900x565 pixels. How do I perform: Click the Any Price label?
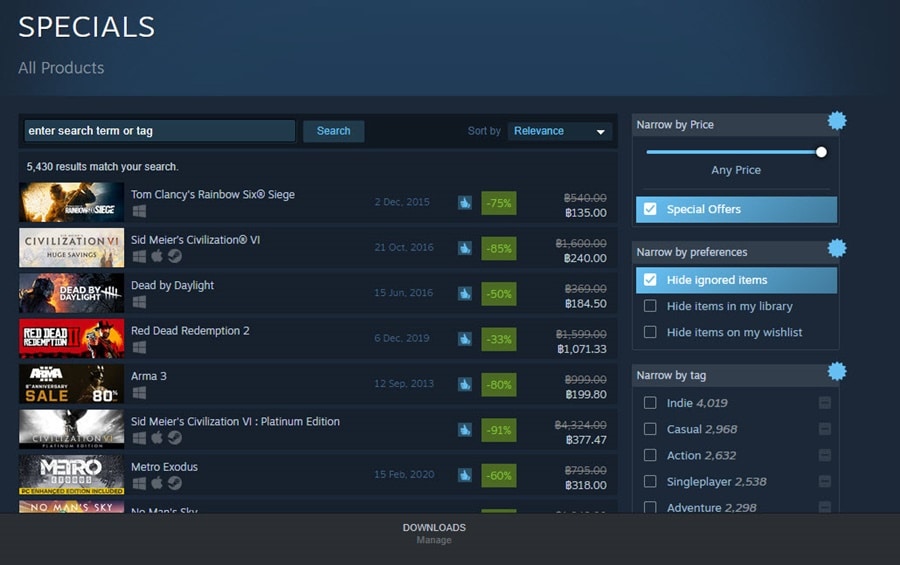(x=736, y=170)
